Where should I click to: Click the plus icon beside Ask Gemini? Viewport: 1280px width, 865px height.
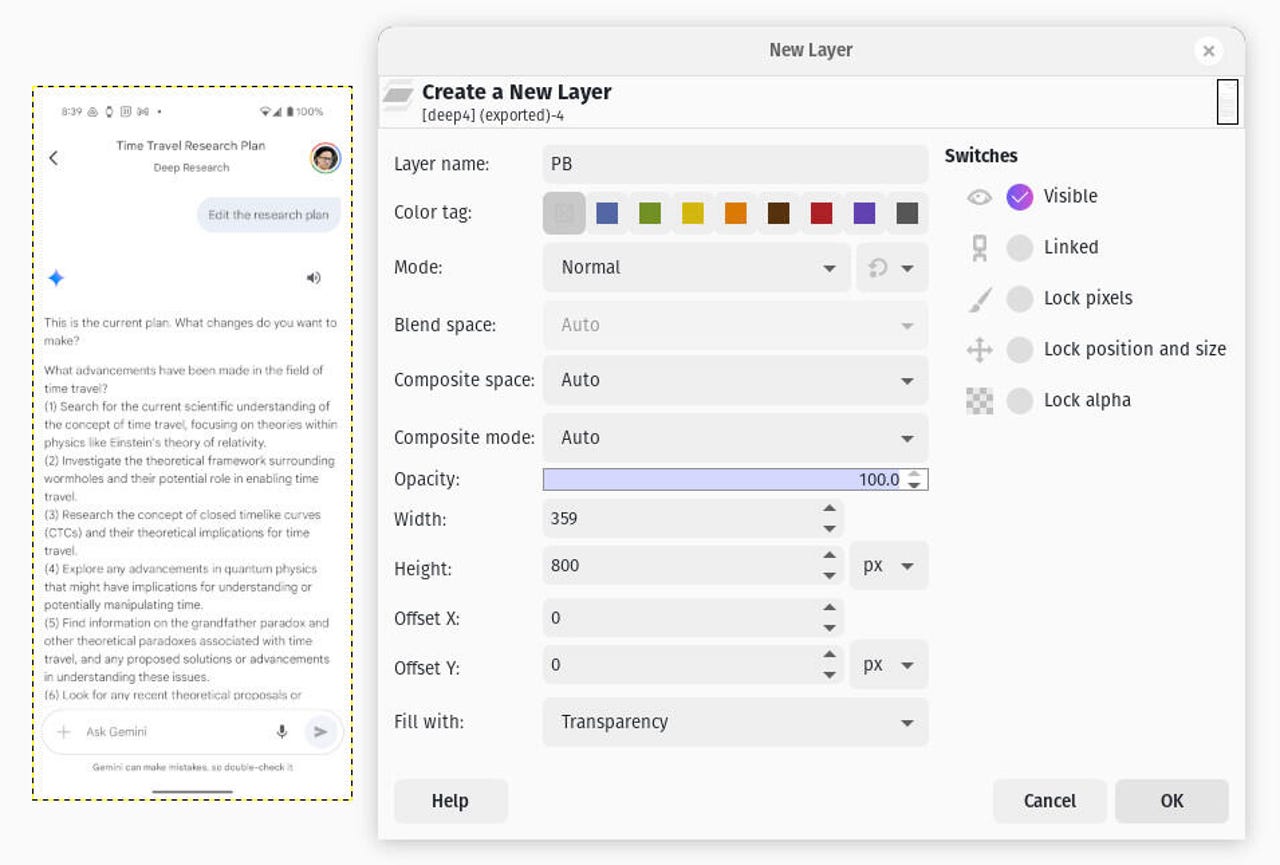(64, 732)
